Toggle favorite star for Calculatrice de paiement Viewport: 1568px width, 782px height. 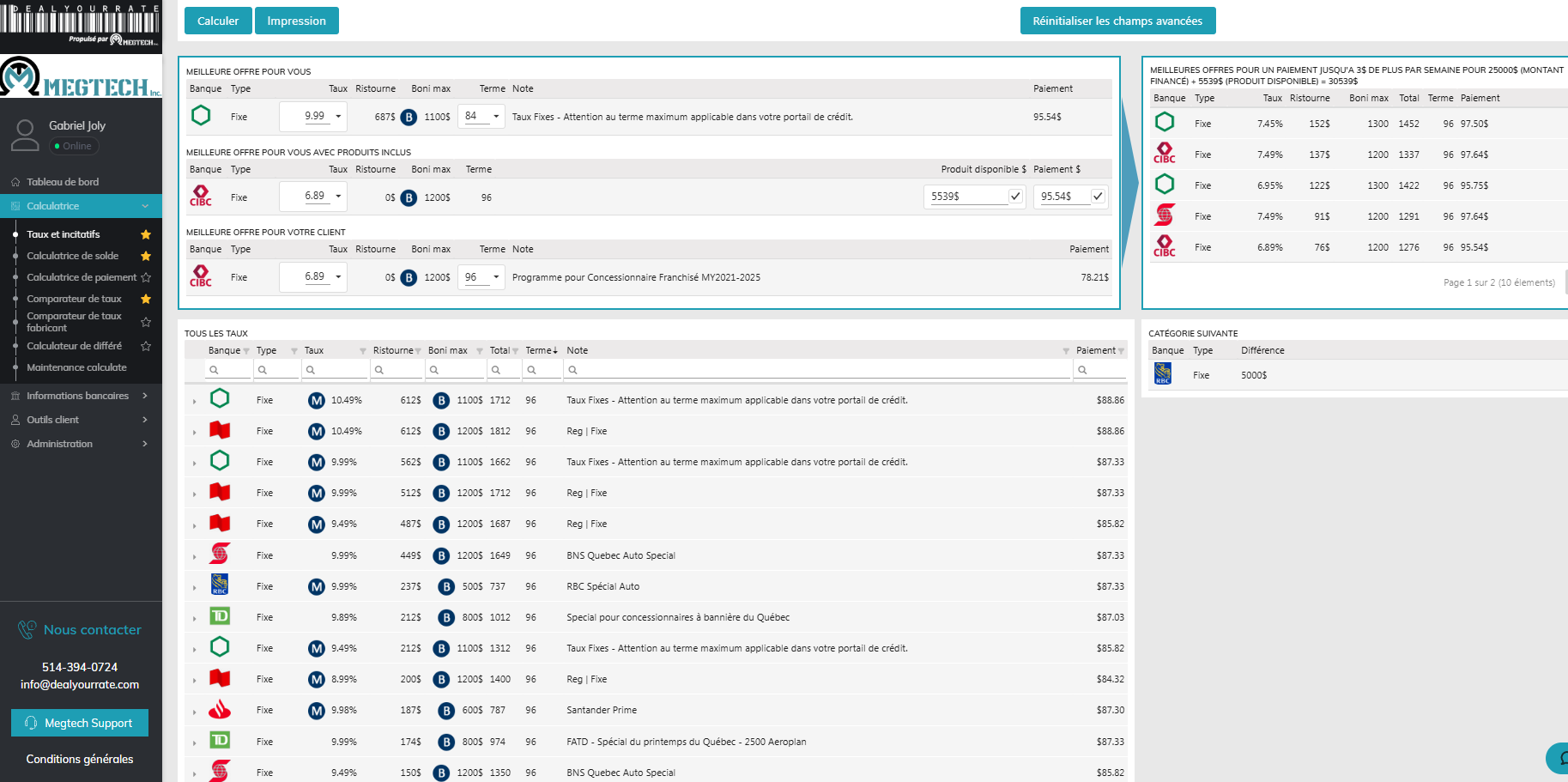(146, 277)
